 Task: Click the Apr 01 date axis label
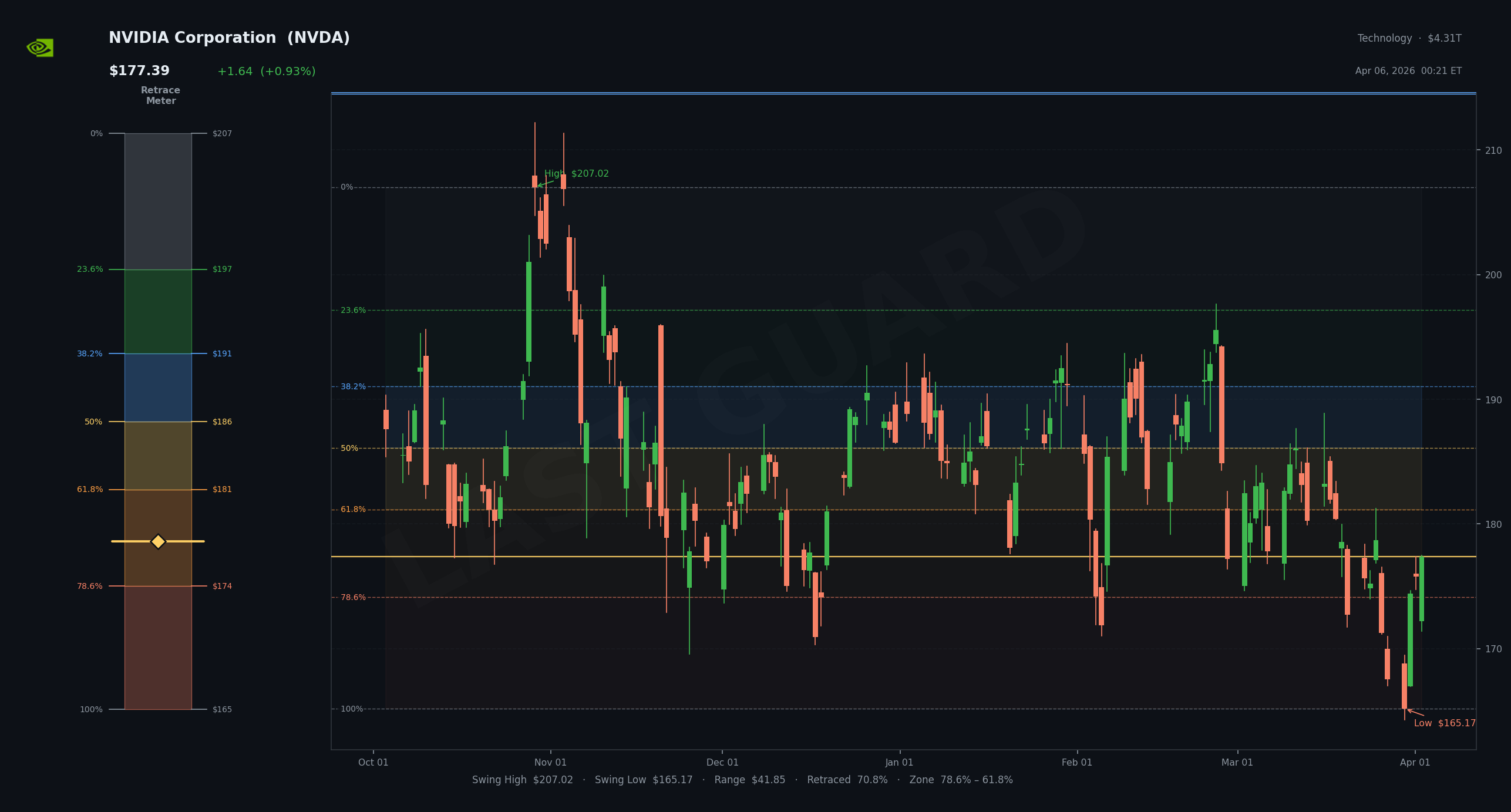(1415, 763)
